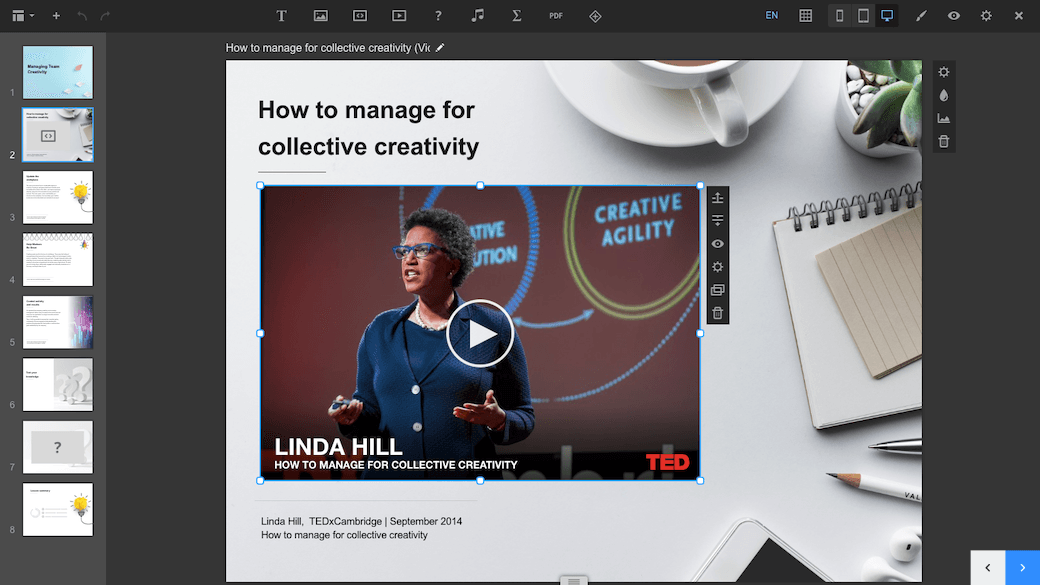Switch to desktop preview mode

[887, 16]
